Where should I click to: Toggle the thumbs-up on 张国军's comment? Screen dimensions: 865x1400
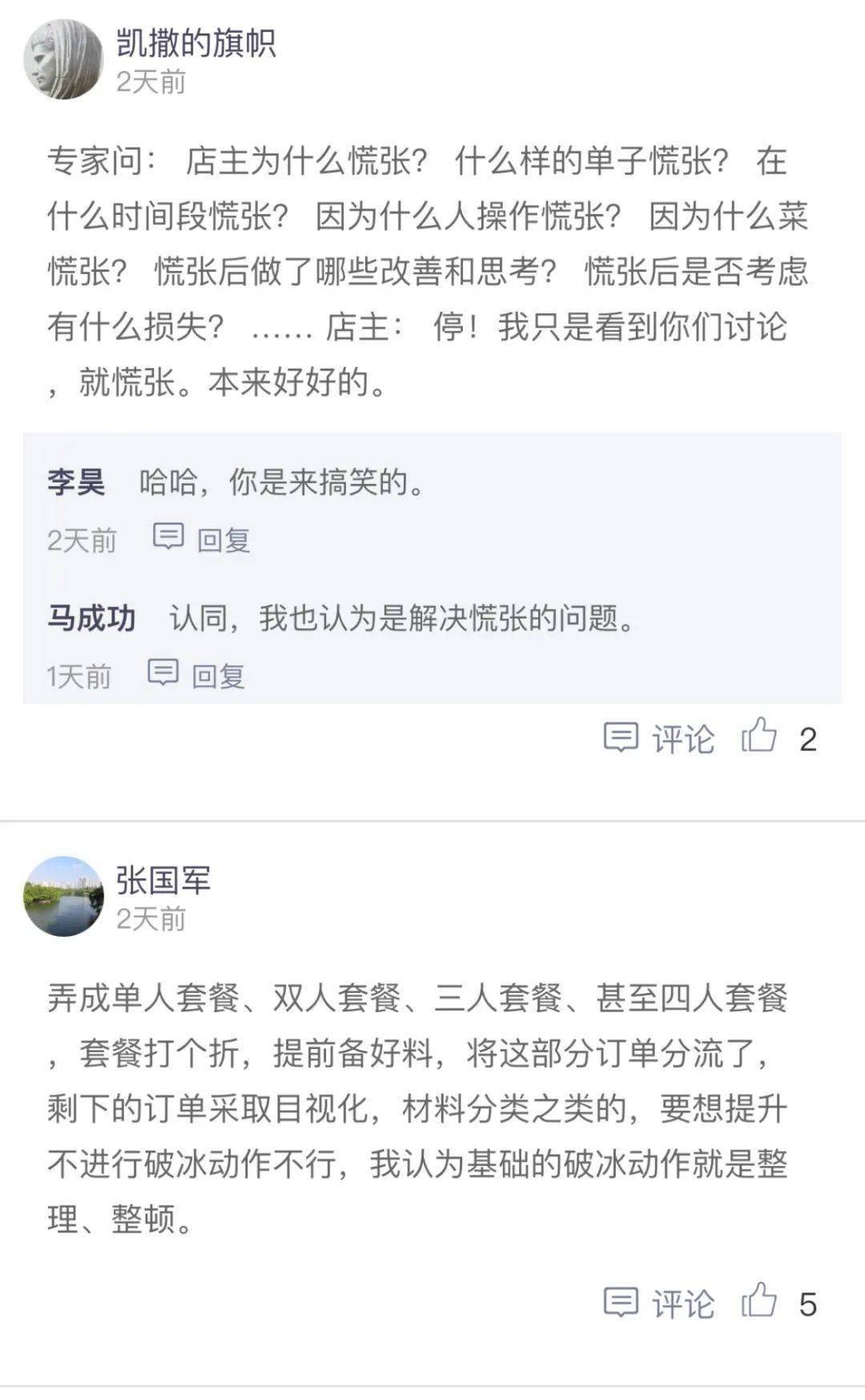pos(758,1301)
